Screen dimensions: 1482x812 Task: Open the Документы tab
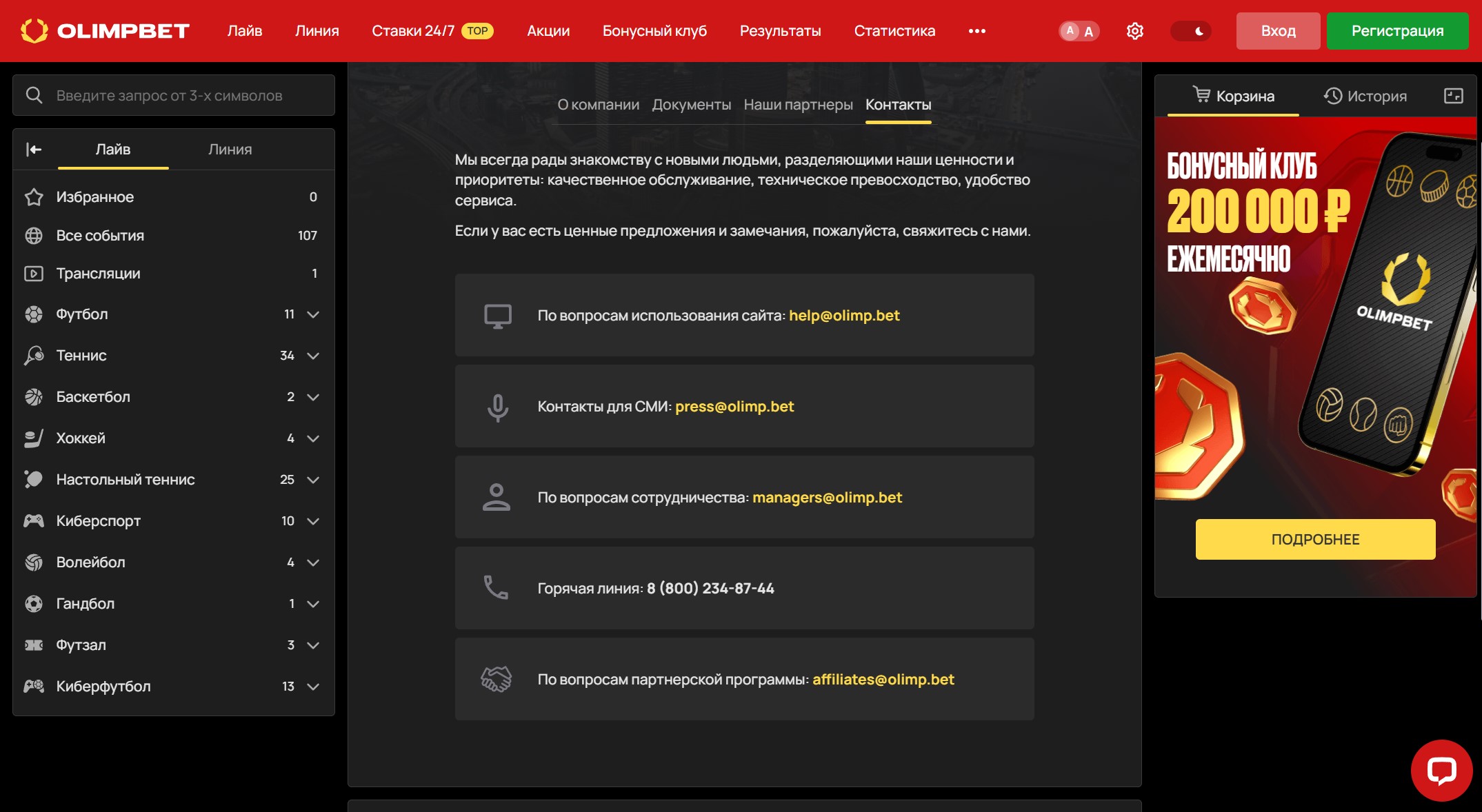tap(691, 105)
